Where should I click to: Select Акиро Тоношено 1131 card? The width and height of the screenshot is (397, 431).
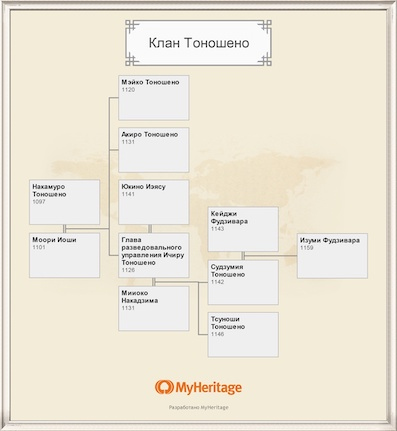pyautogui.click(x=154, y=150)
